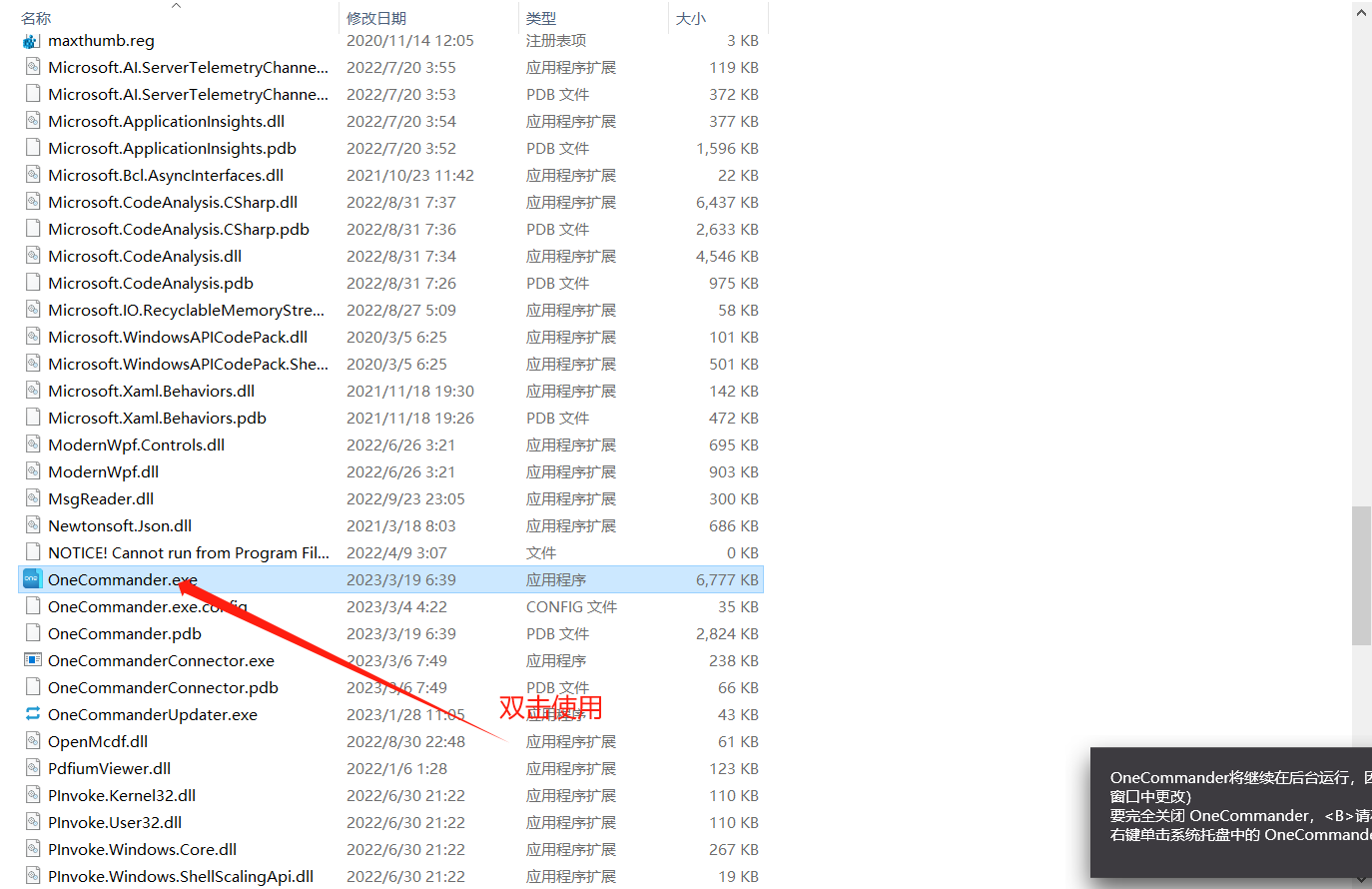The width and height of the screenshot is (1372, 889).
Task: Click the Microsoft.CodeAnalysis.dll file icon
Action: [32, 256]
